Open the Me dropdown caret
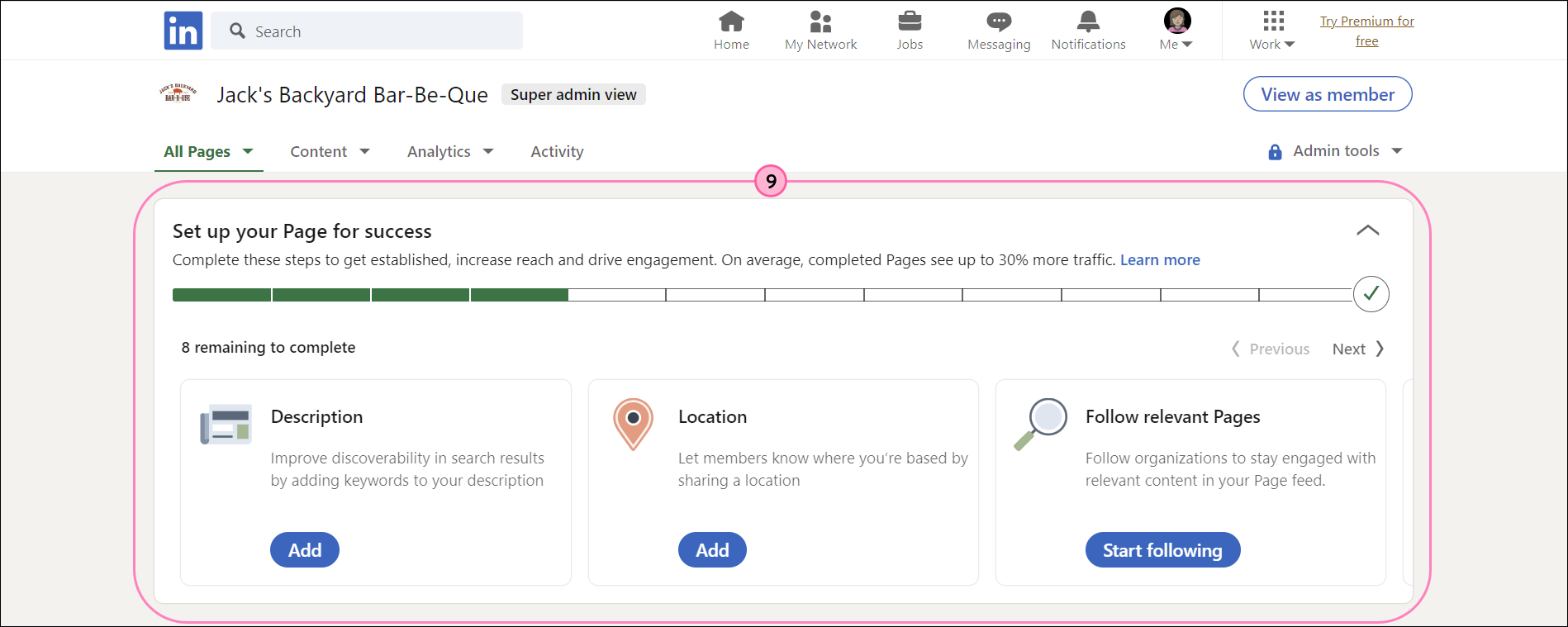The height and width of the screenshot is (627, 1568). (x=1187, y=45)
